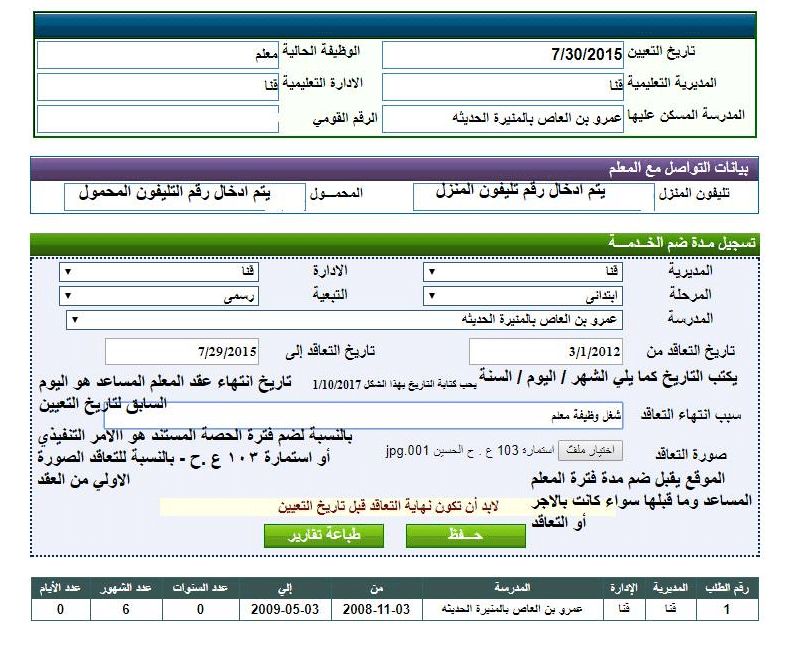
Task: Click the حفظ save button
Action: pyautogui.click(x=466, y=536)
